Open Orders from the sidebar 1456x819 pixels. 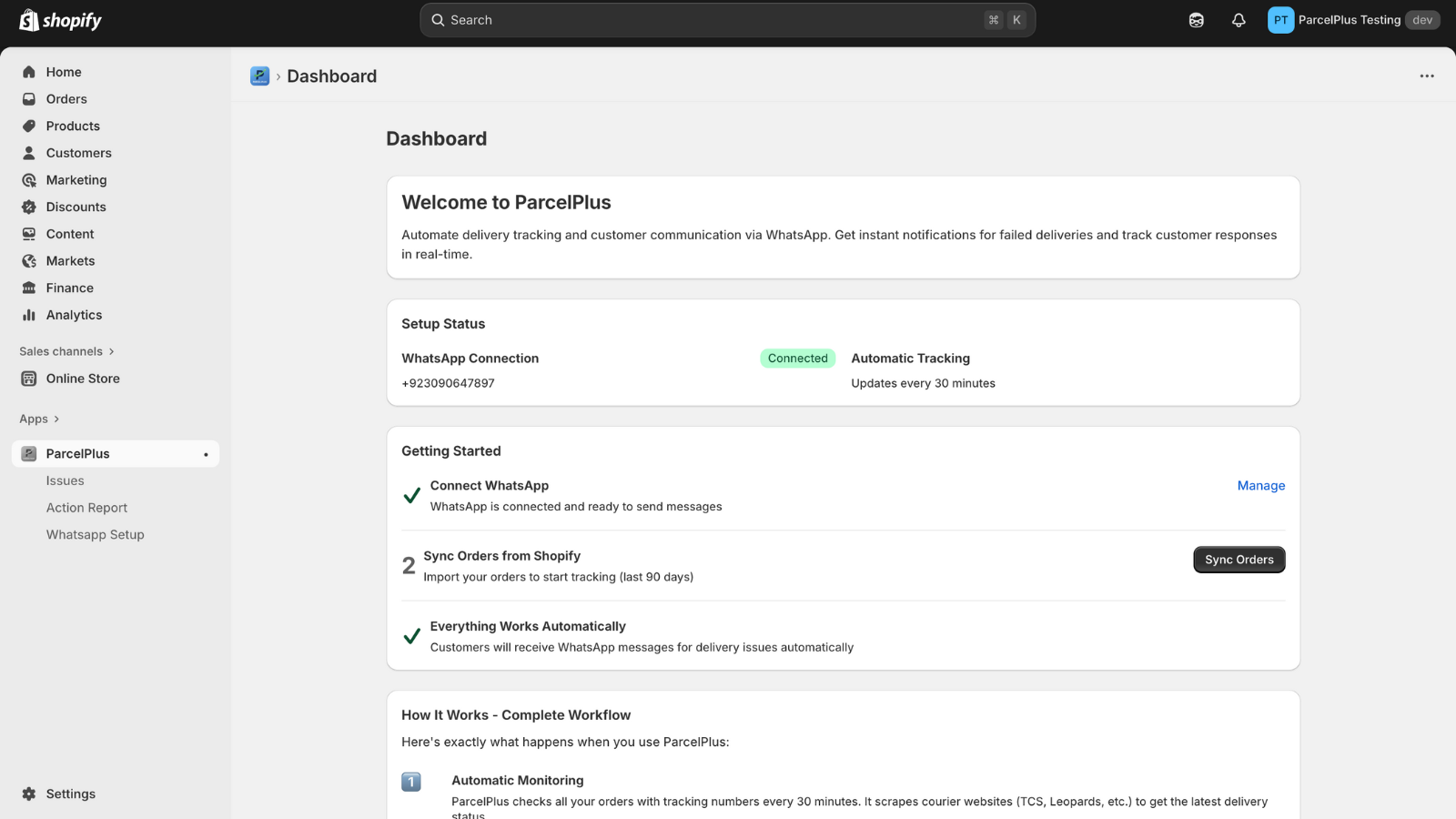[x=66, y=99]
